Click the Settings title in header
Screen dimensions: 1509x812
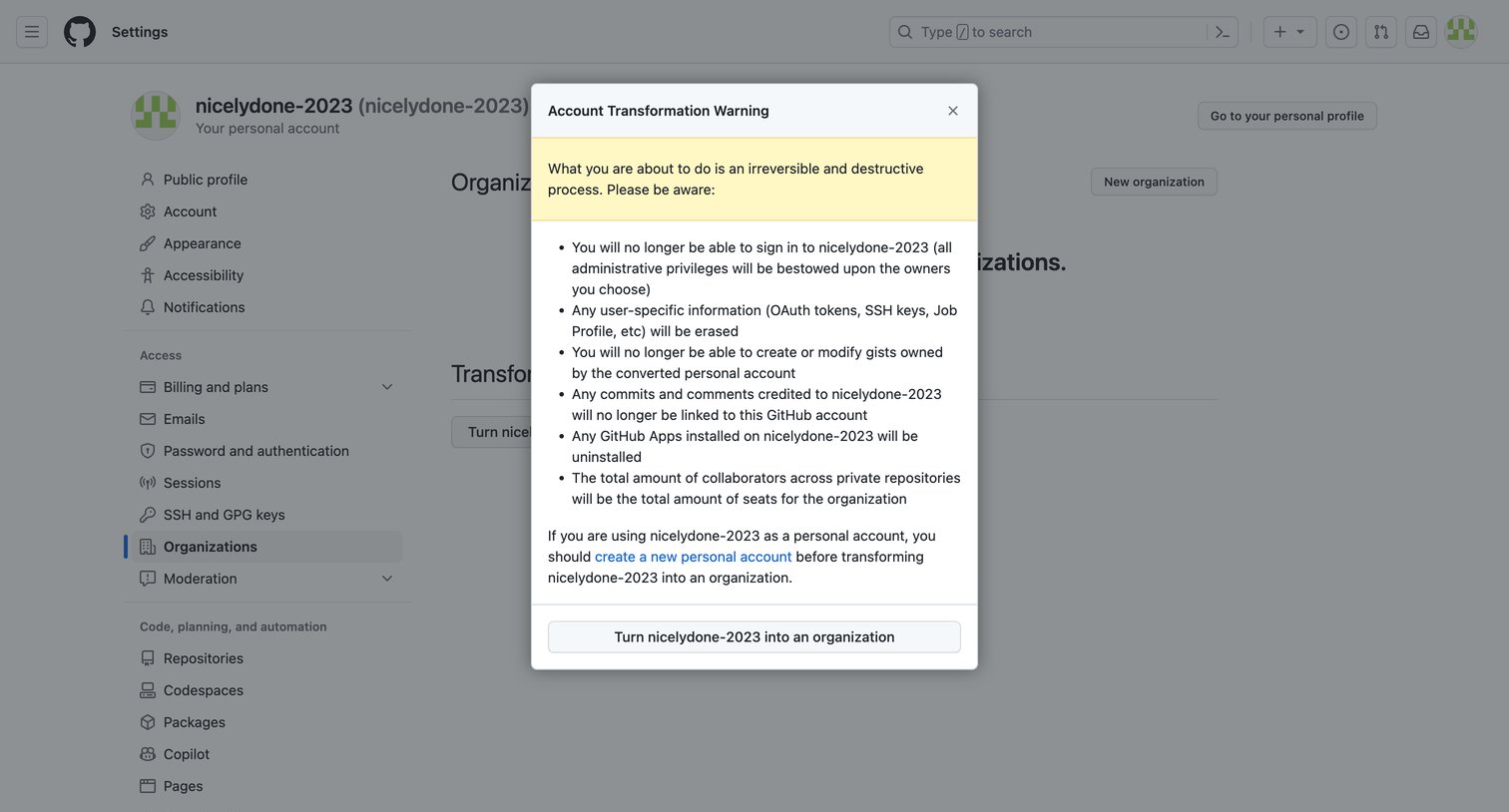pos(140,32)
